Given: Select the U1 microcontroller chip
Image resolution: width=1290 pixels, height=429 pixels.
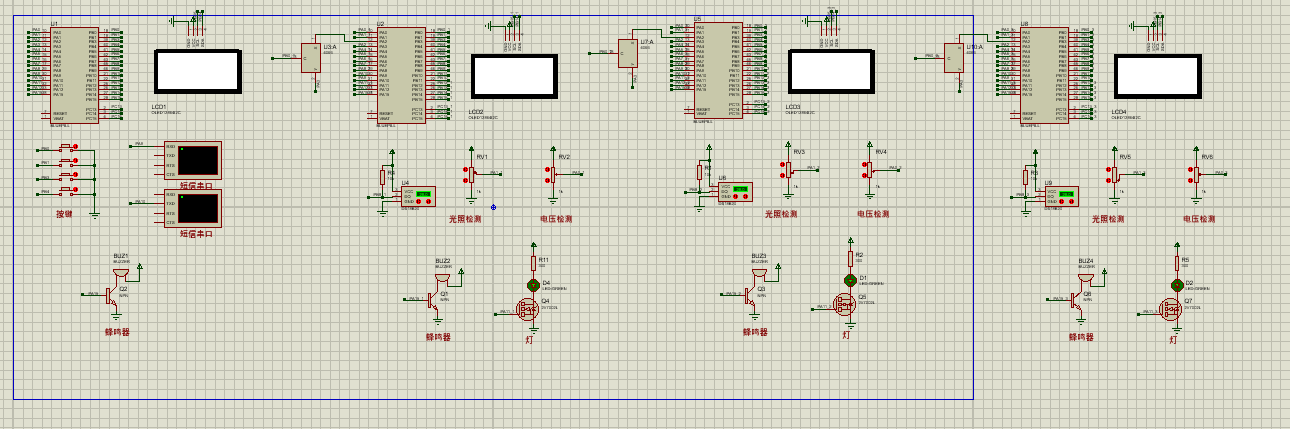Looking at the screenshot, I should [x=75, y=74].
